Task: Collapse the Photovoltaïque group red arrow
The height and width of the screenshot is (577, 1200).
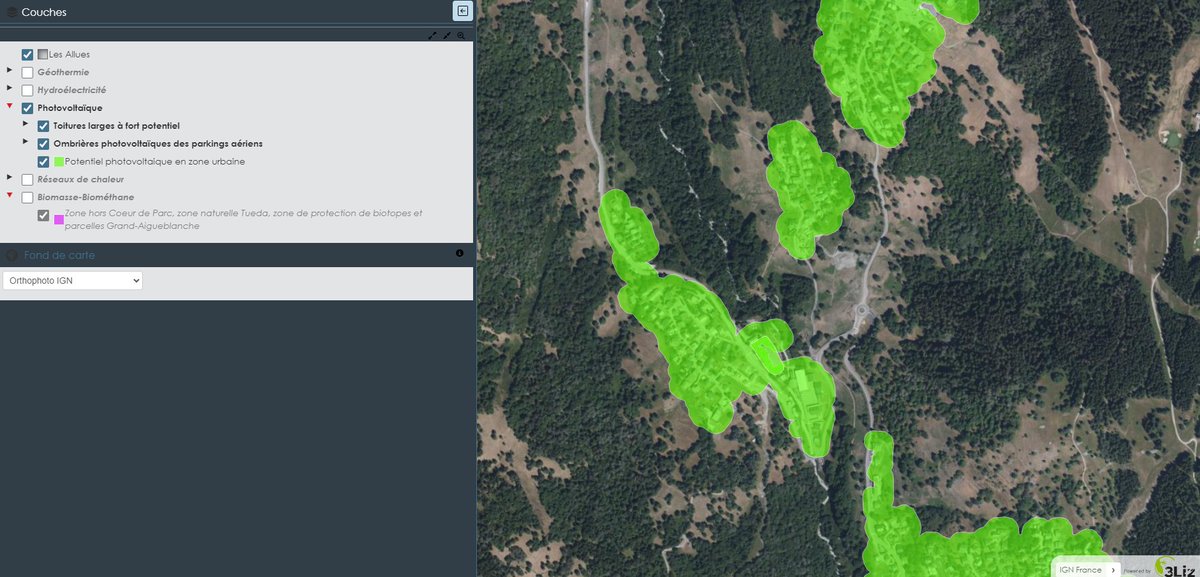Action: click(10, 106)
